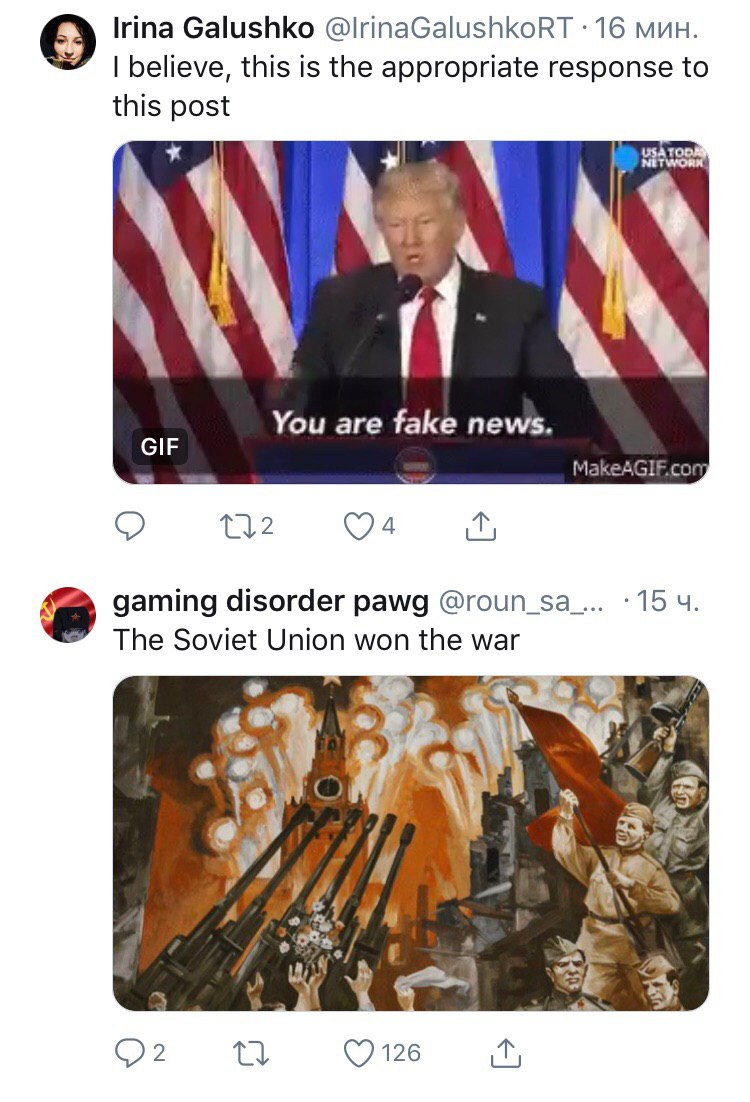
Task: Open gaming disorder pawg name link
Action: (x=271, y=602)
